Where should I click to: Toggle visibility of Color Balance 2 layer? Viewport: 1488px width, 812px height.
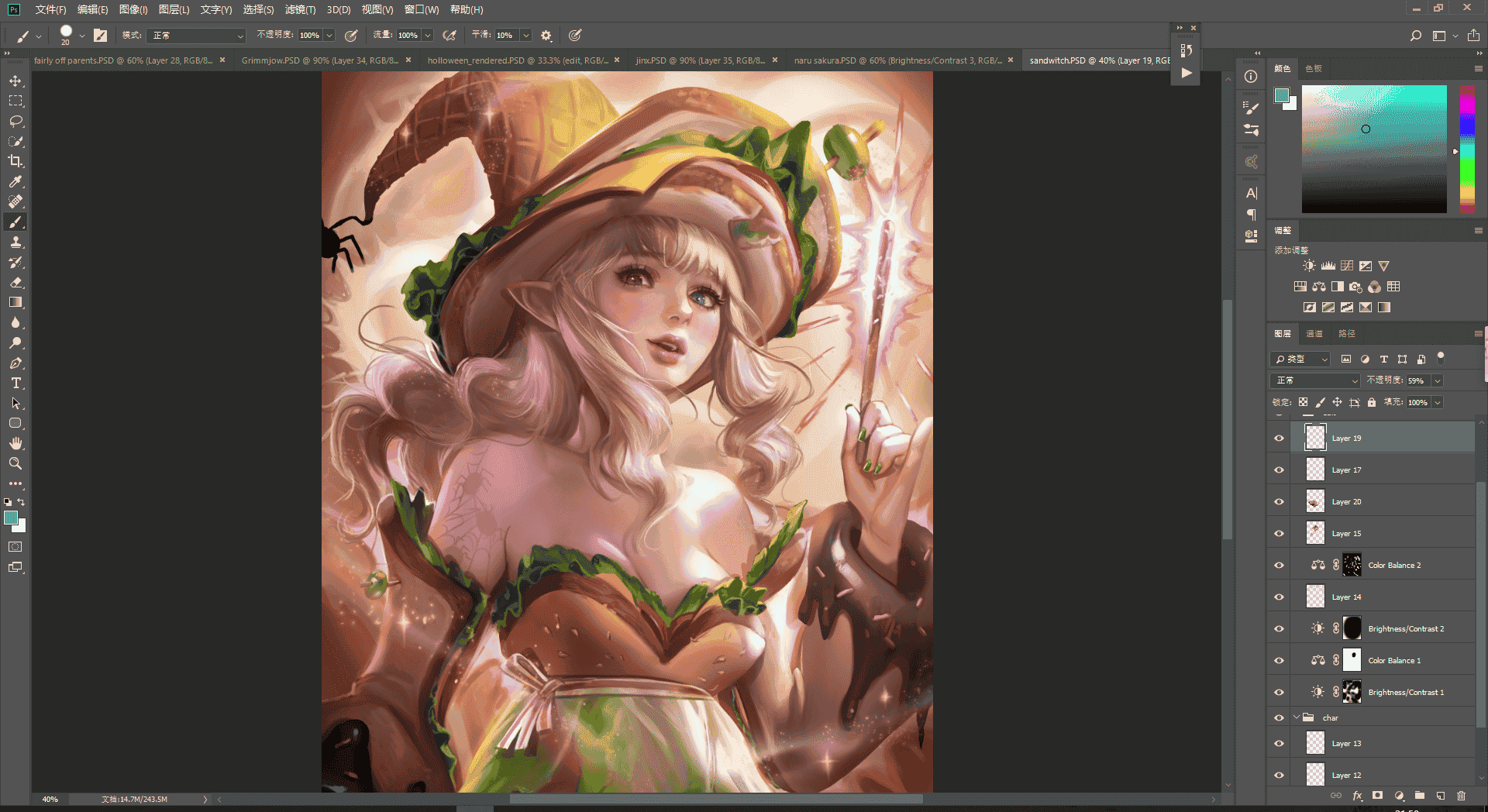point(1279,565)
